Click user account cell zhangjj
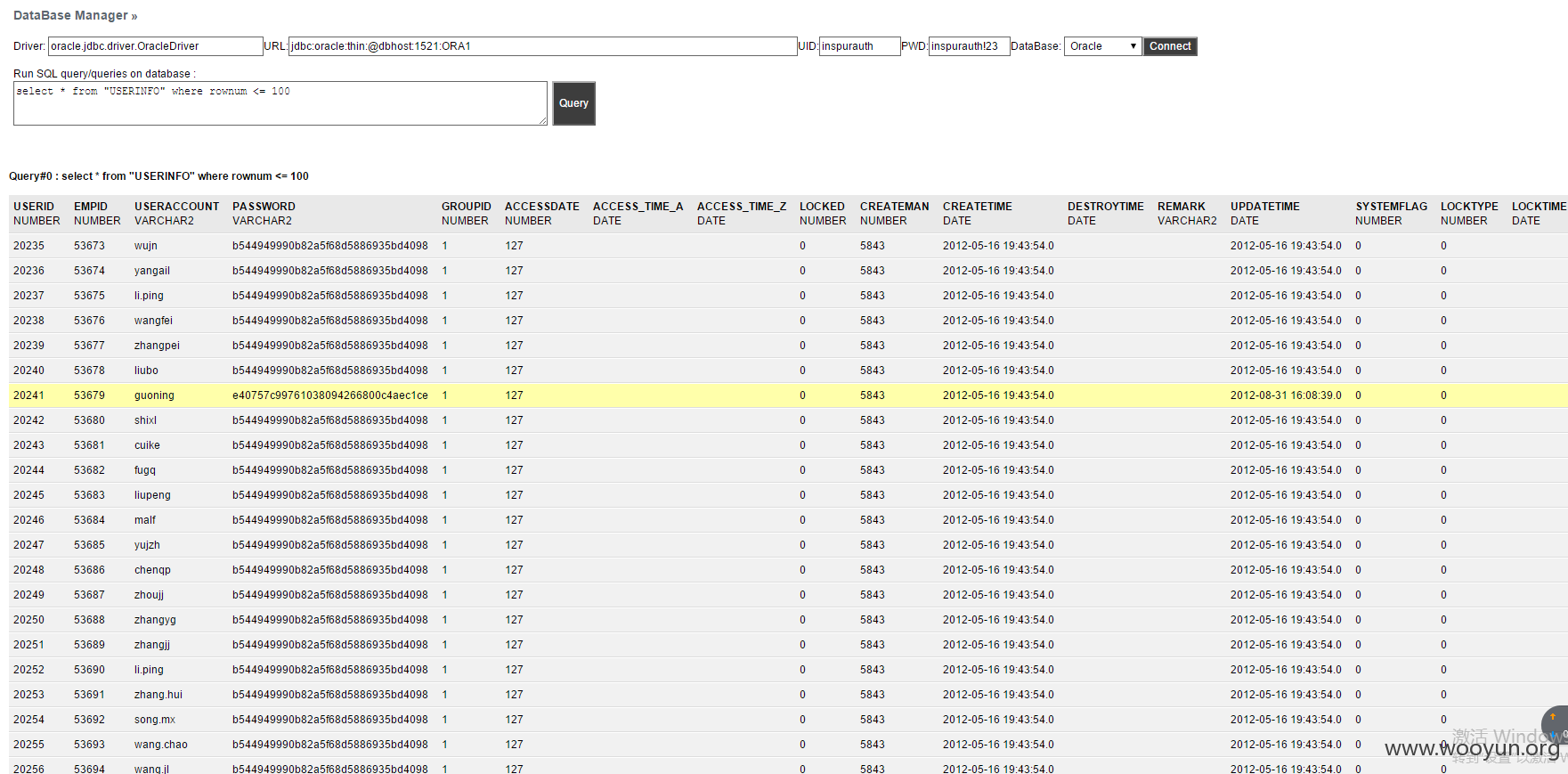This screenshot has height=774, width=1568. 152,645
